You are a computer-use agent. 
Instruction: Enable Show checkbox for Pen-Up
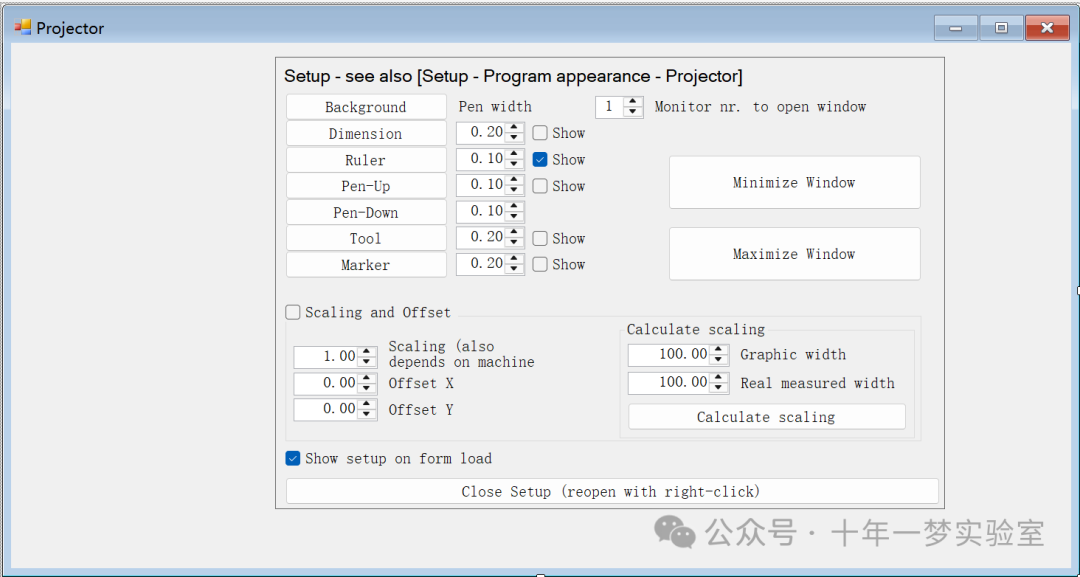pos(540,186)
